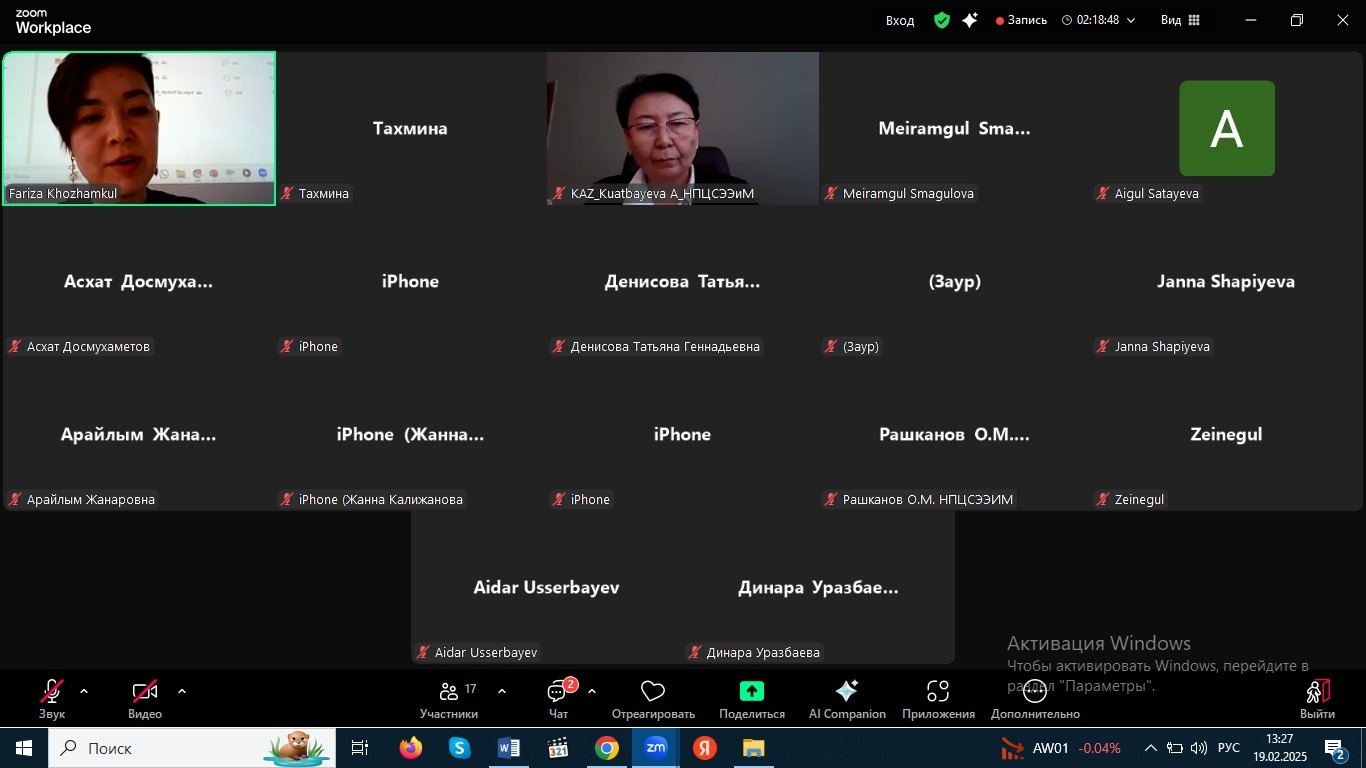Turn on the video camera

(145, 697)
